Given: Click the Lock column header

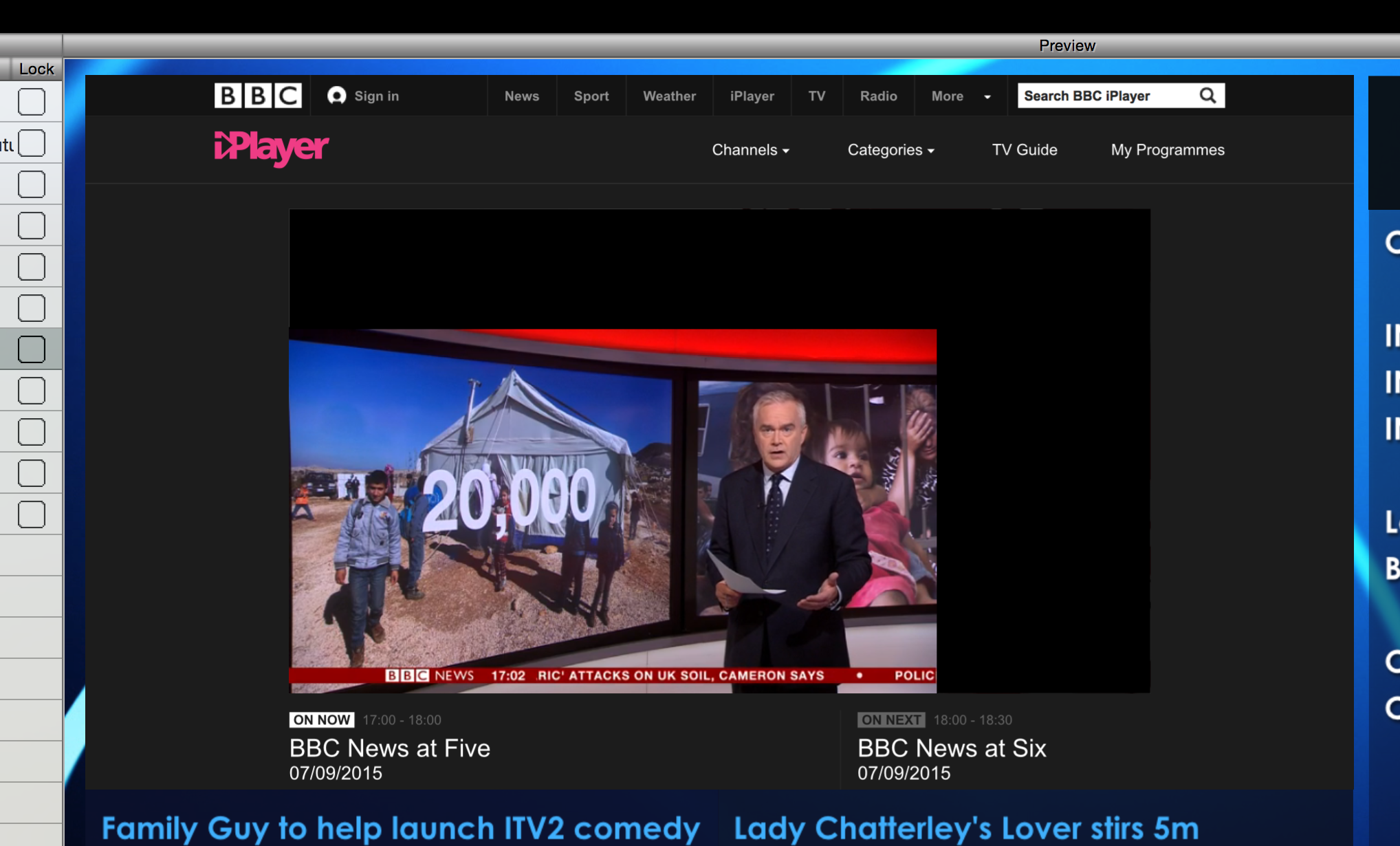Looking at the screenshot, I should pyautogui.click(x=36, y=69).
